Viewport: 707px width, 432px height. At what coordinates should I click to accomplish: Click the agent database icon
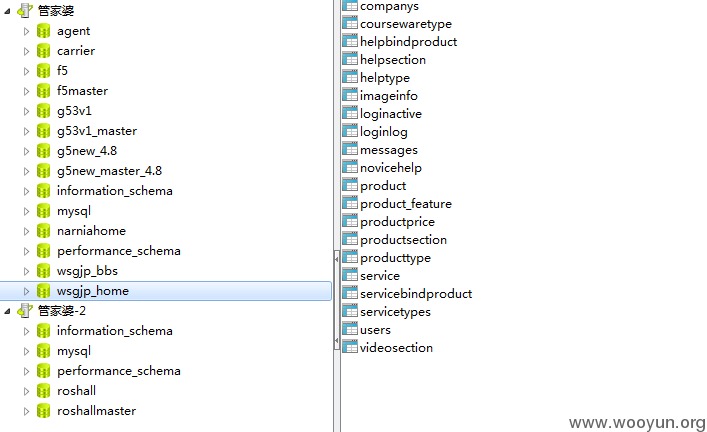(43, 31)
